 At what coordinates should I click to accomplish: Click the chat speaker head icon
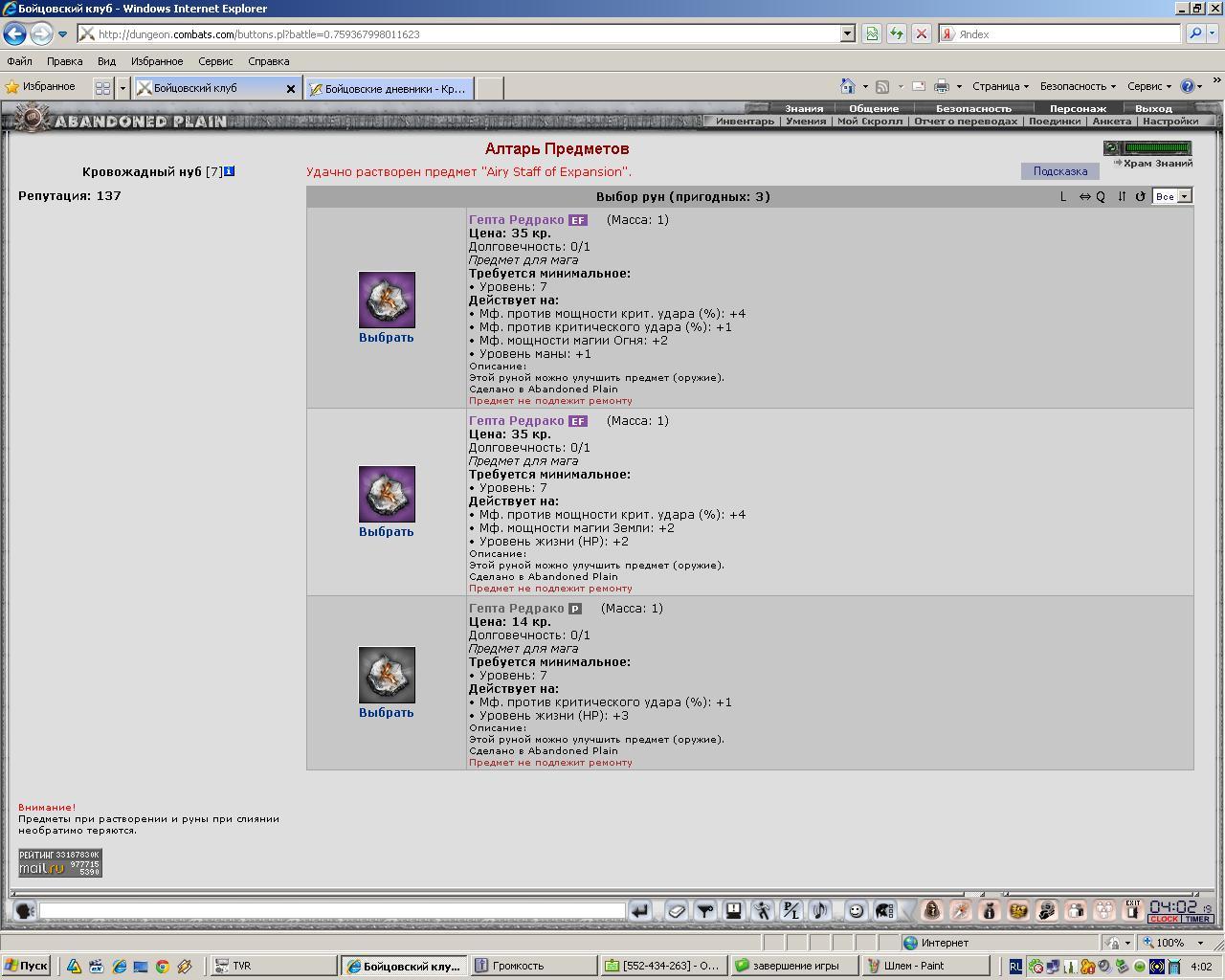(x=25, y=911)
